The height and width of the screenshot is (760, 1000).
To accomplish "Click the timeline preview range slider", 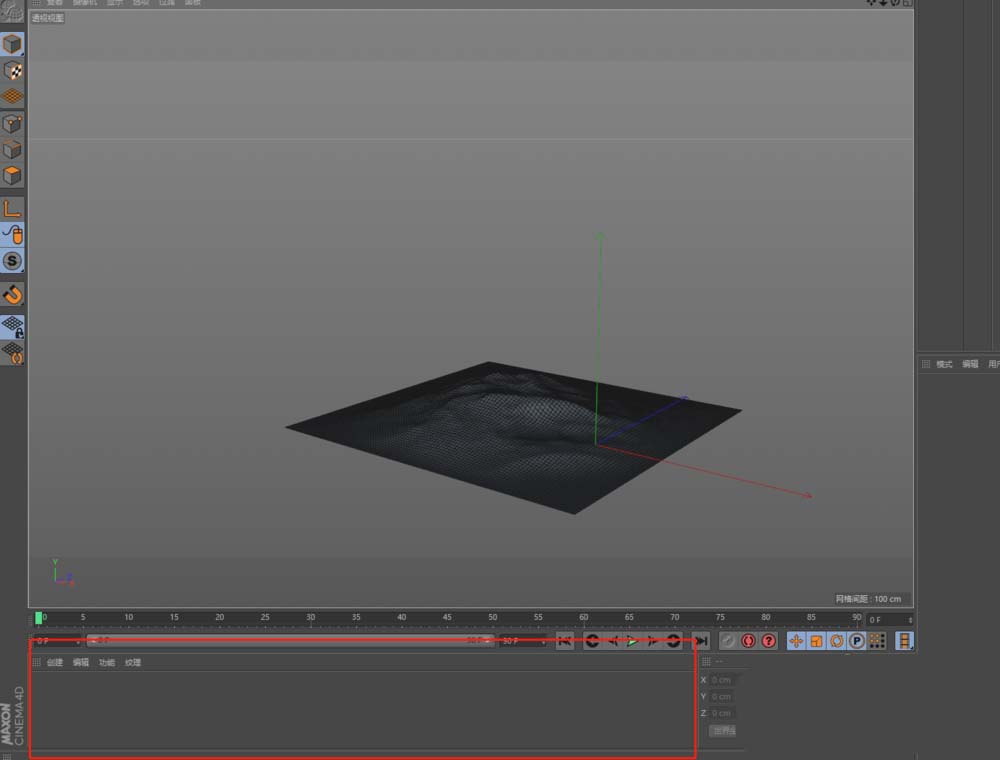I will tap(290, 640).
